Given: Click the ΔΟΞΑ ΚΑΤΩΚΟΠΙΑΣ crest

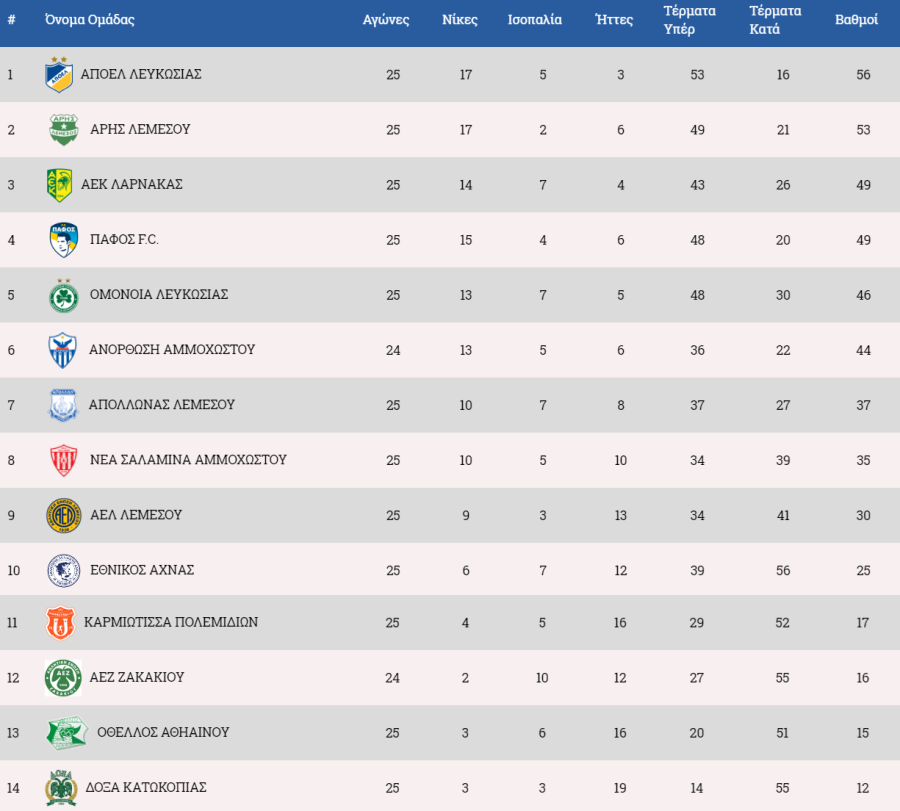Looking at the screenshot, I should point(61,787).
